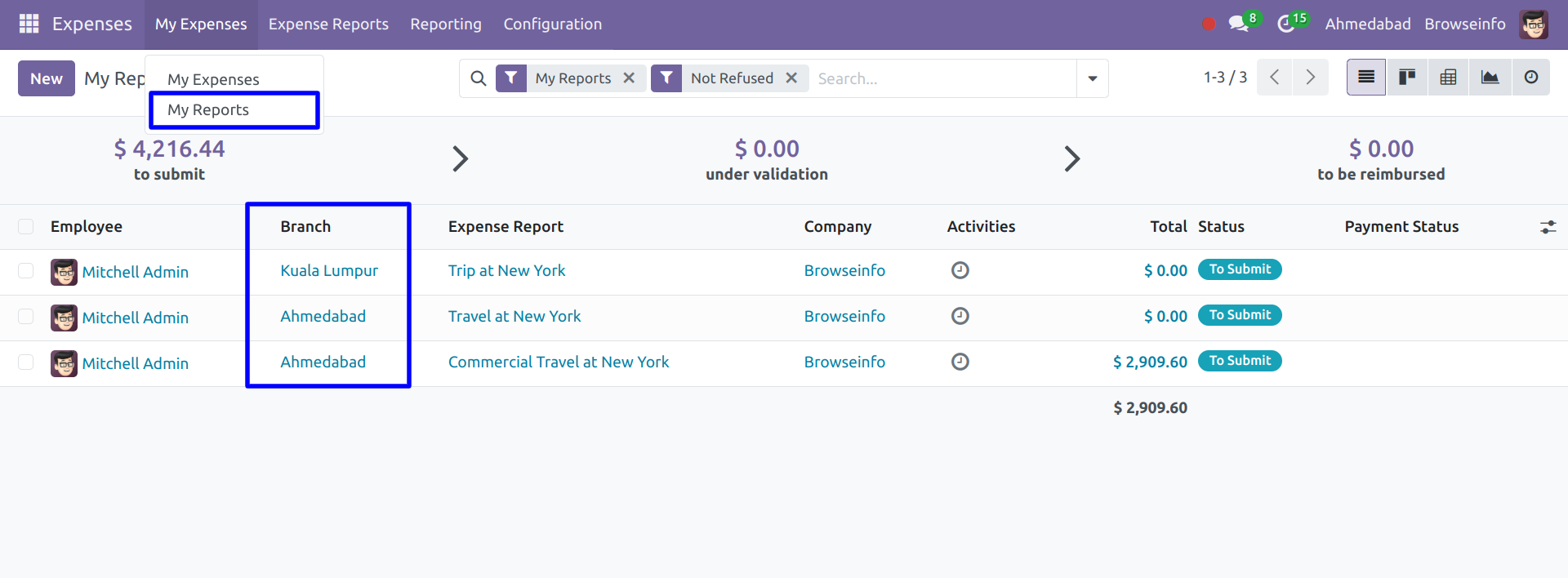Switch to Activity view
Image resolution: width=1568 pixels, height=578 pixels.
pyautogui.click(x=1530, y=78)
